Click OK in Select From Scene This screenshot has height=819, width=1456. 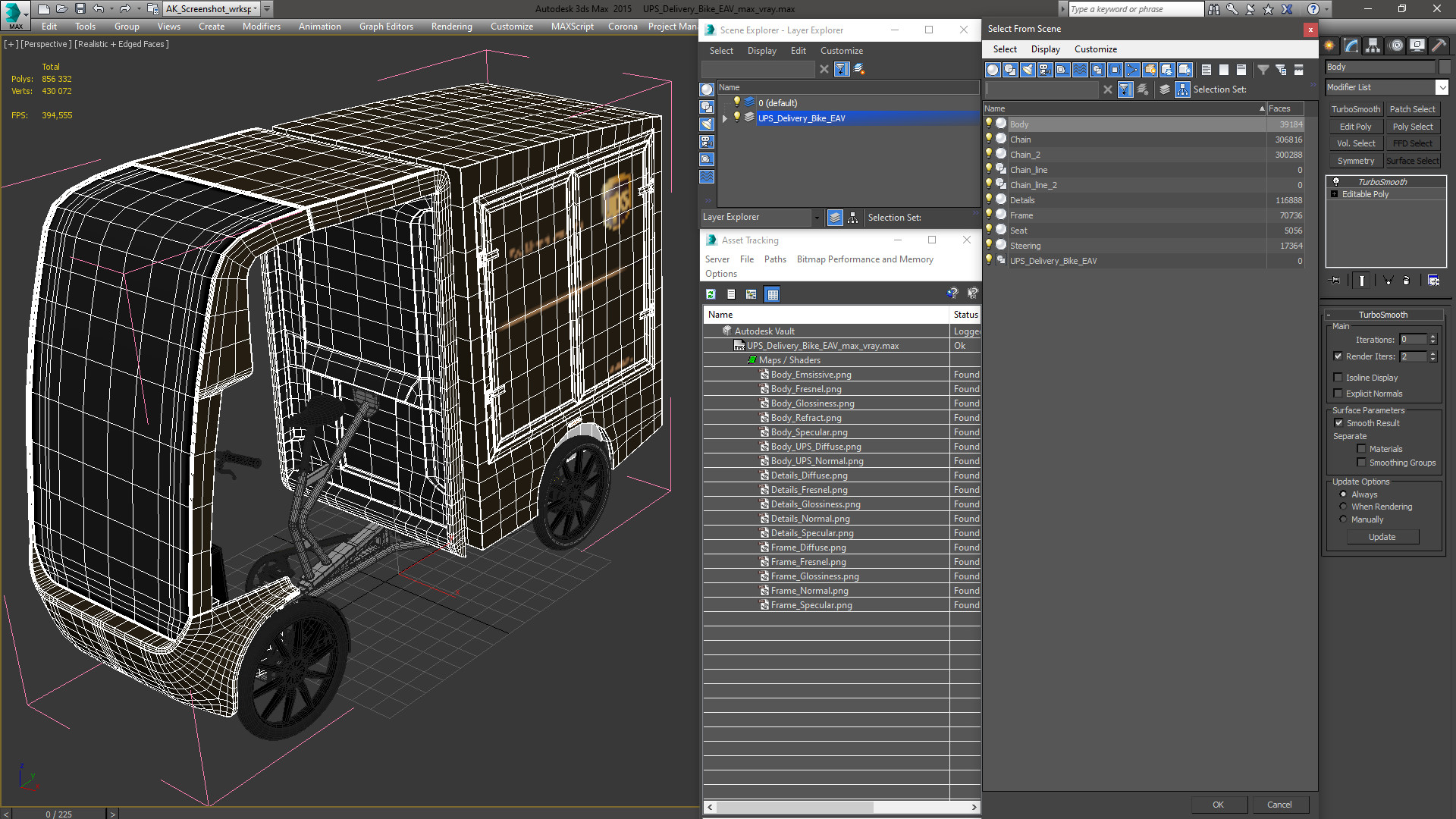pyautogui.click(x=1218, y=805)
